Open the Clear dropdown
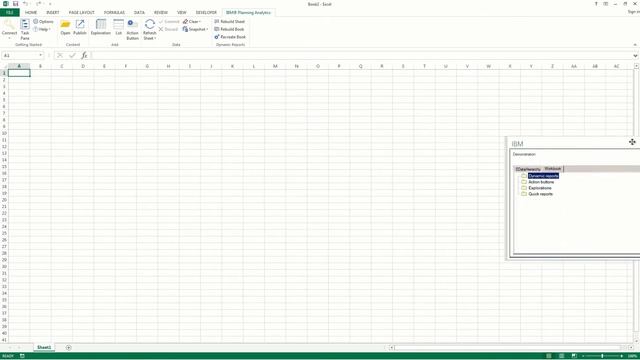 click(192, 21)
